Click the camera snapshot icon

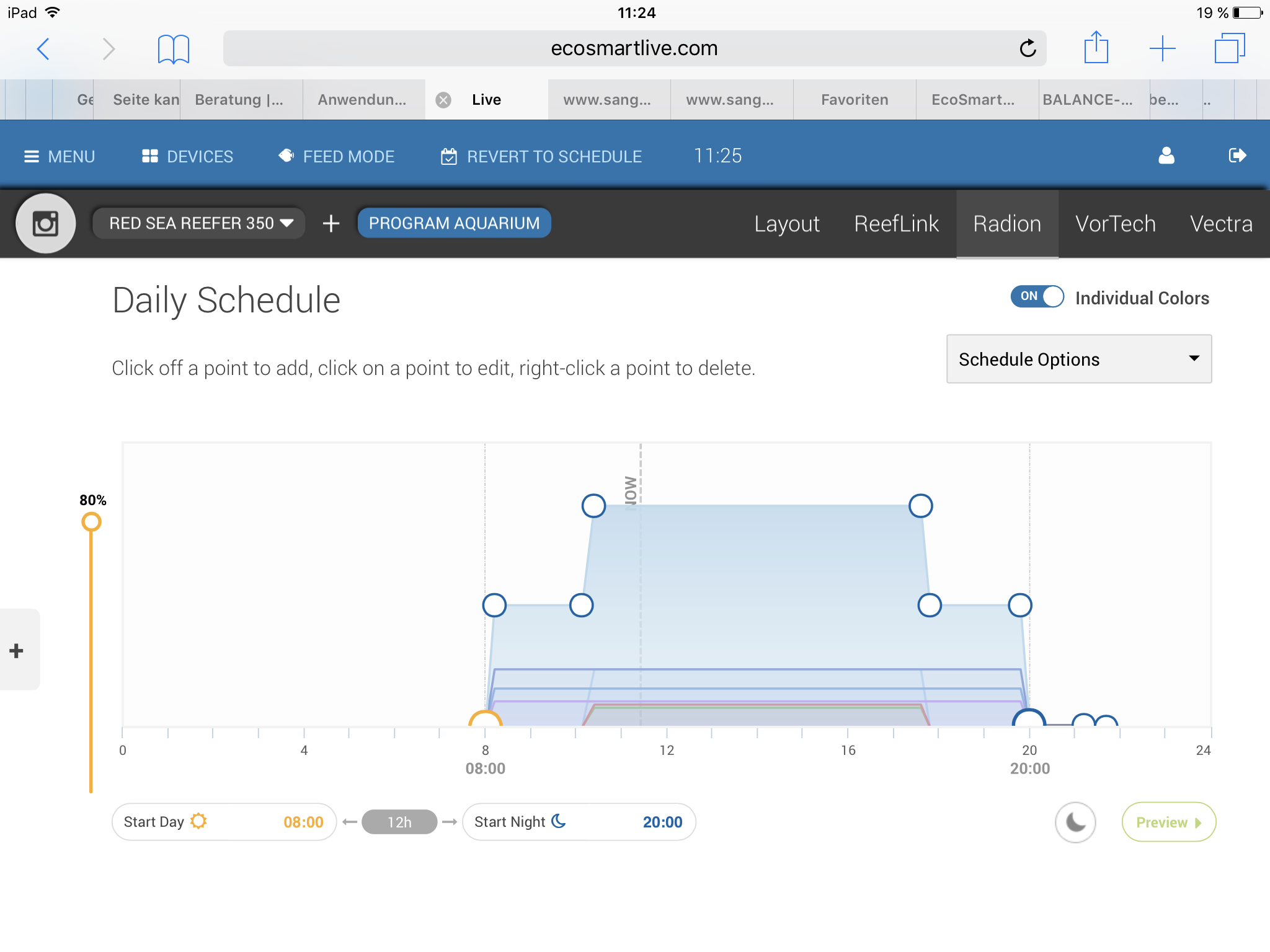45,223
